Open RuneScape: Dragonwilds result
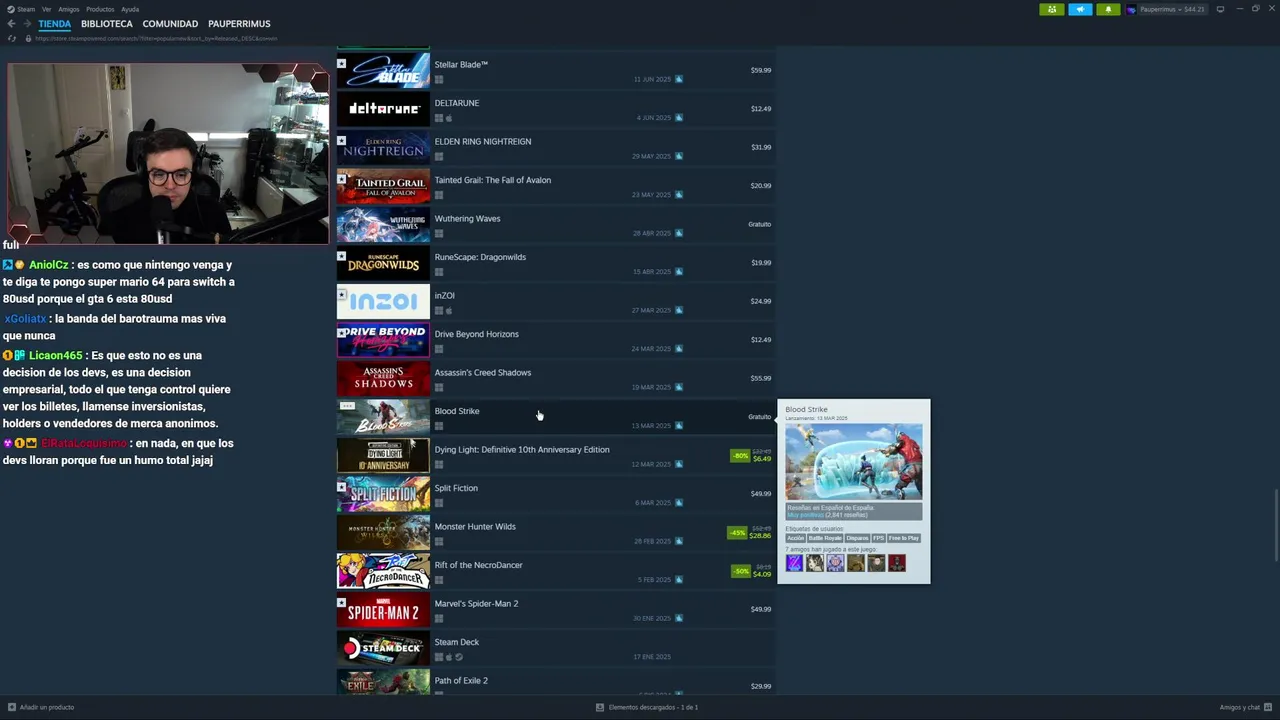Image resolution: width=1280 pixels, height=720 pixels. [x=555, y=263]
